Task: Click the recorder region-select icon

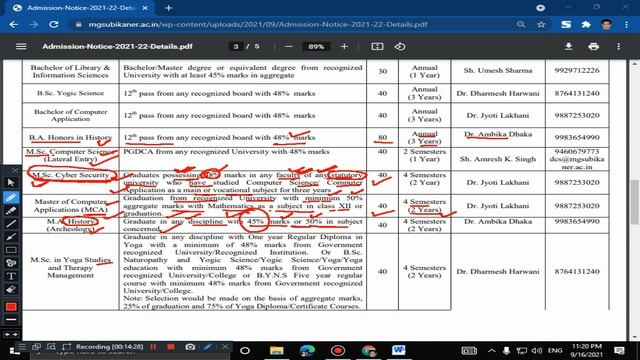Action: pos(67,347)
